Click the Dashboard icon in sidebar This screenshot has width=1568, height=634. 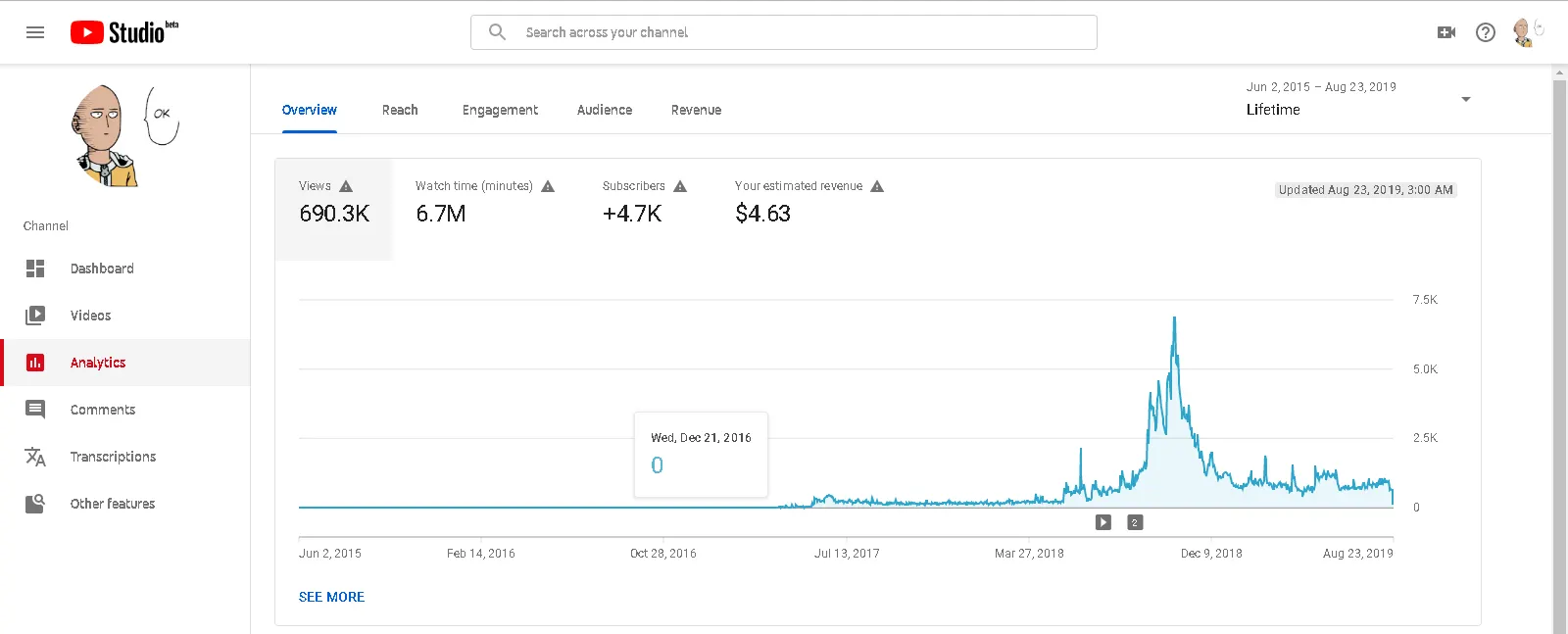click(x=35, y=268)
